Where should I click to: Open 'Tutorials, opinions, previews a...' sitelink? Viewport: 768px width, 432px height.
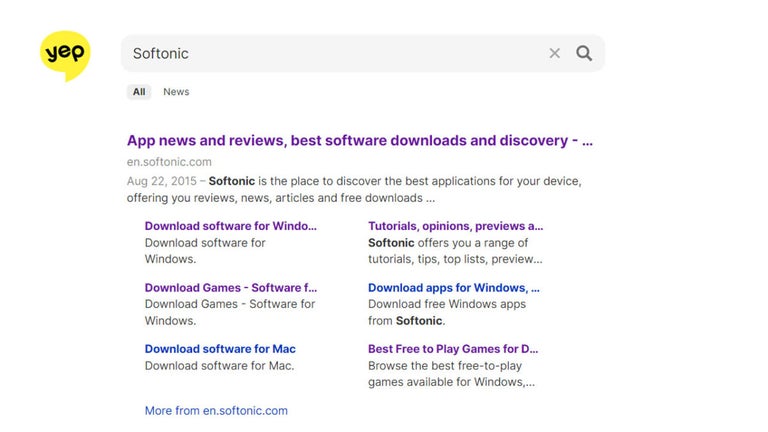click(456, 226)
